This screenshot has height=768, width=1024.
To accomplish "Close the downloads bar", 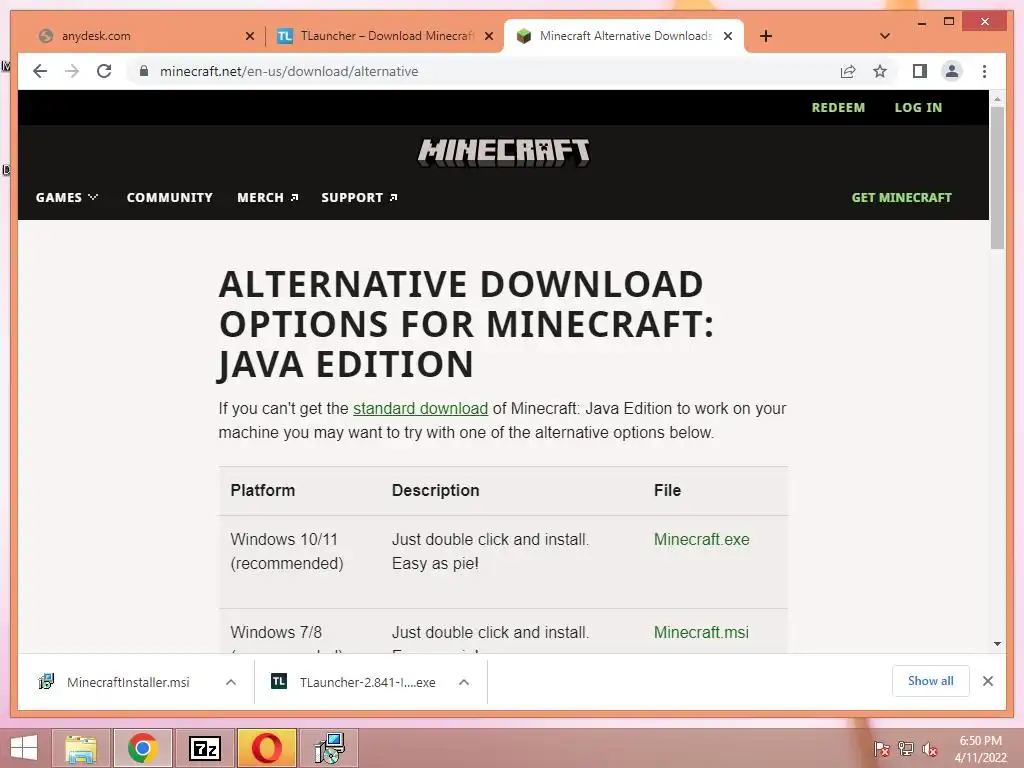I will (x=988, y=681).
